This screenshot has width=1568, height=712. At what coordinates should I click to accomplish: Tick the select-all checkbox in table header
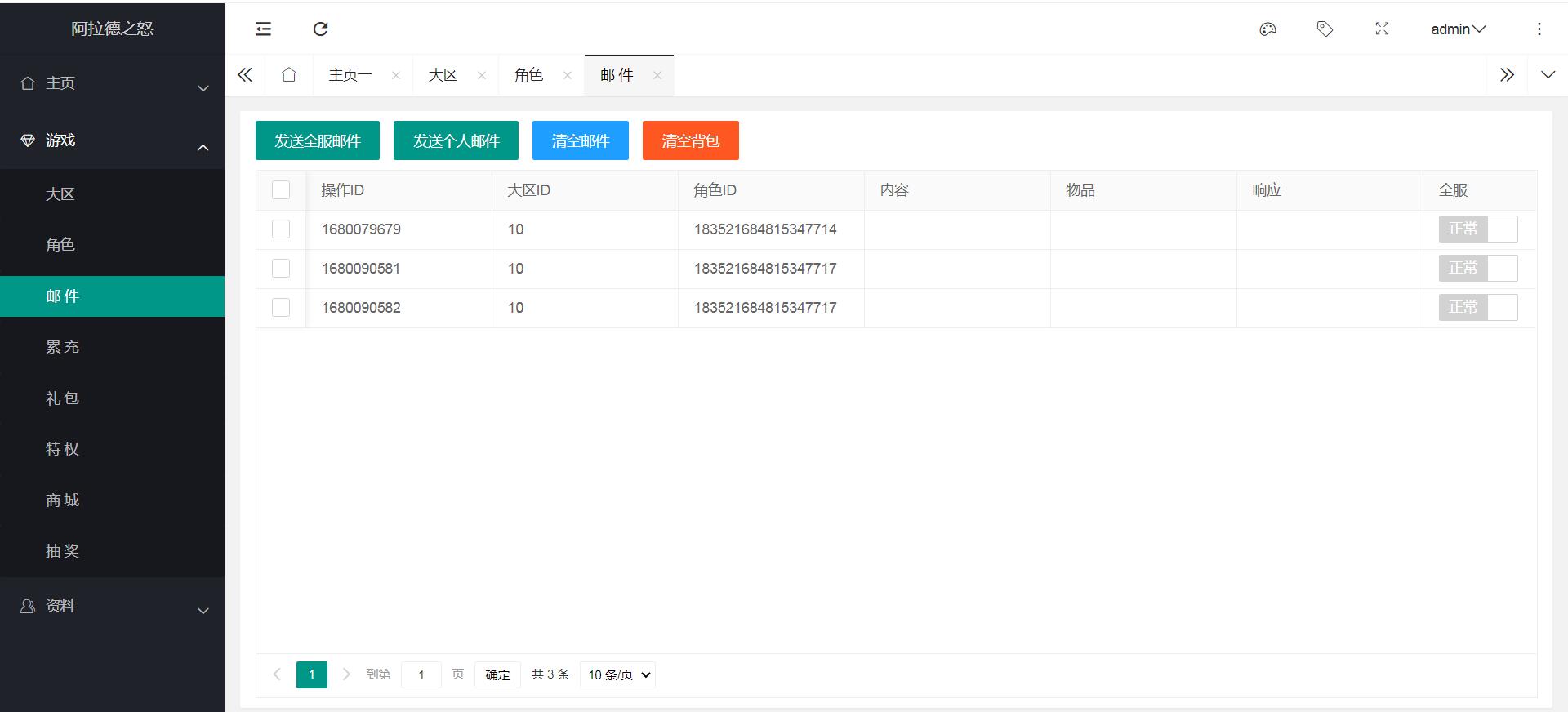281,190
